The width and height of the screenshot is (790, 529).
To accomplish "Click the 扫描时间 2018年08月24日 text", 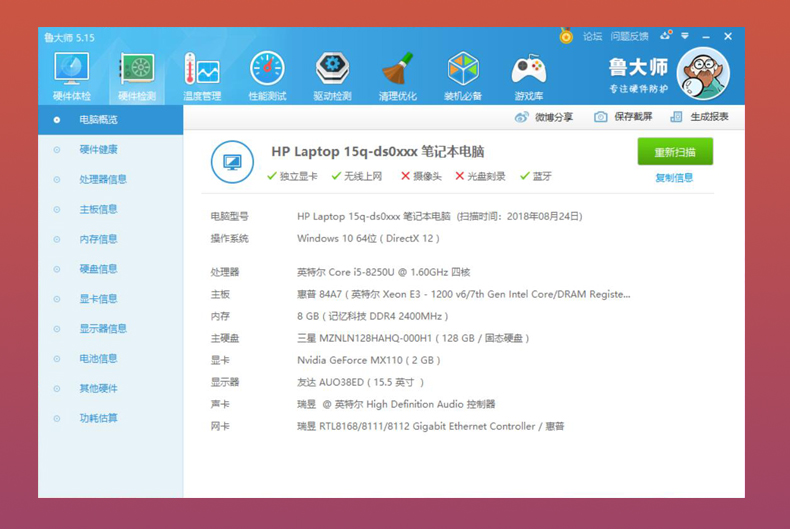I will coord(519,217).
